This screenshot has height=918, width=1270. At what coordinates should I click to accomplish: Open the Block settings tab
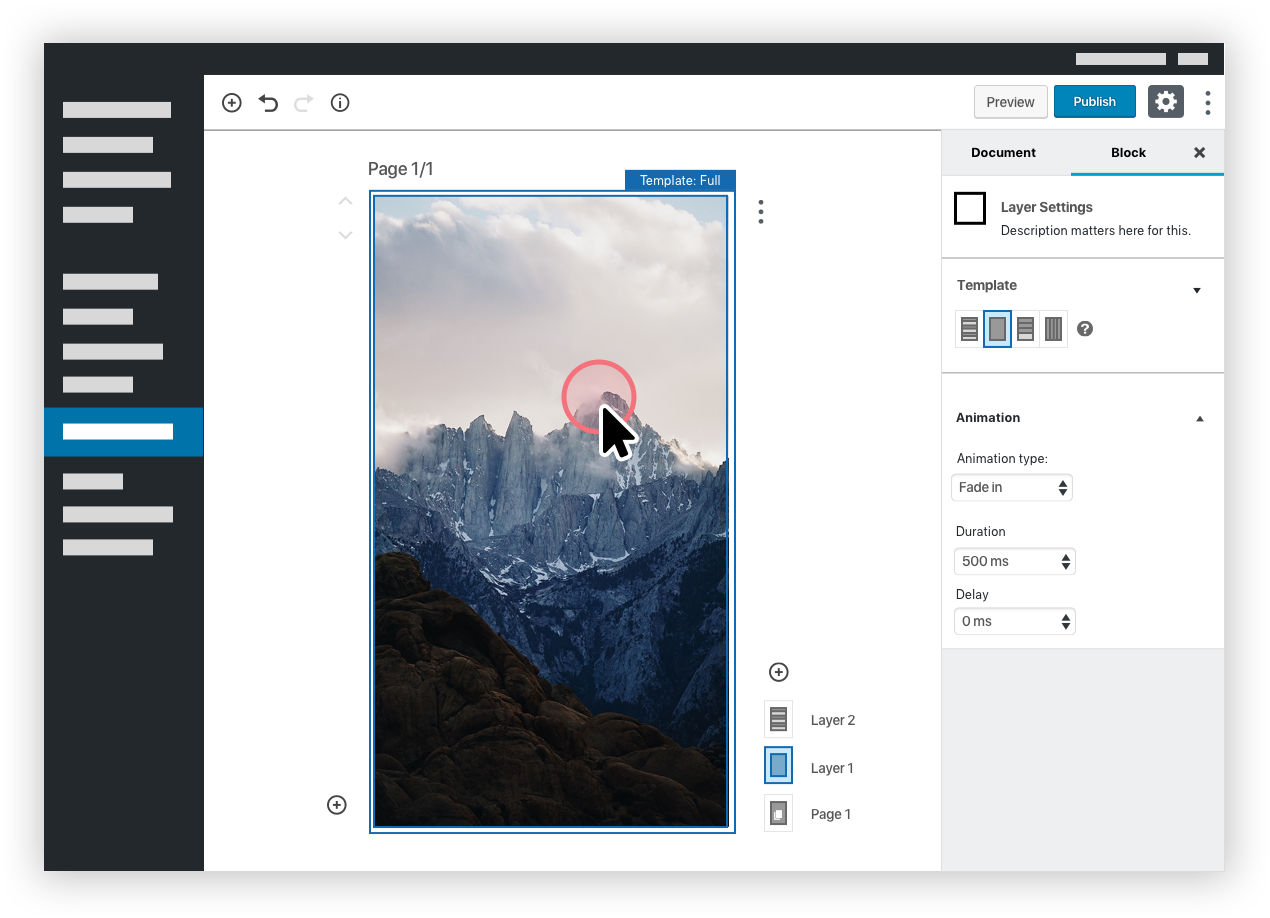(1128, 152)
